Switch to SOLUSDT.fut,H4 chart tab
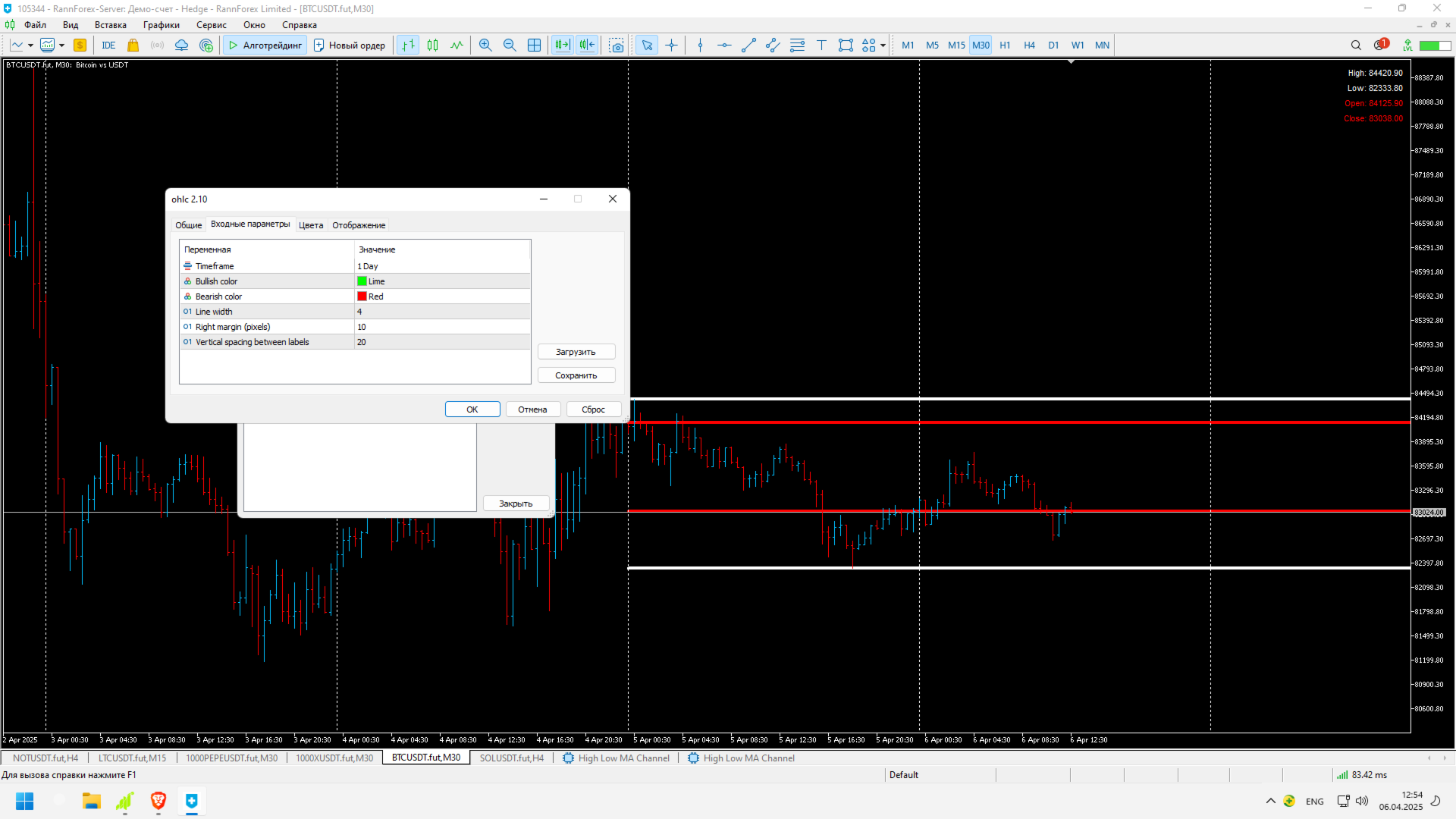Image resolution: width=1456 pixels, height=819 pixels. pyautogui.click(x=511, y=758)
